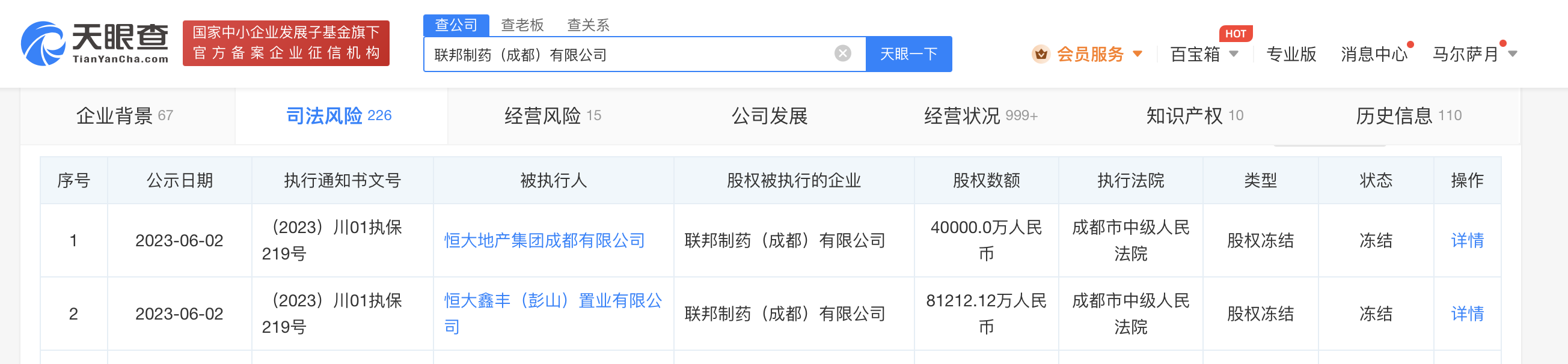Click the VIP crown member icon

[x=1041, y=54]
